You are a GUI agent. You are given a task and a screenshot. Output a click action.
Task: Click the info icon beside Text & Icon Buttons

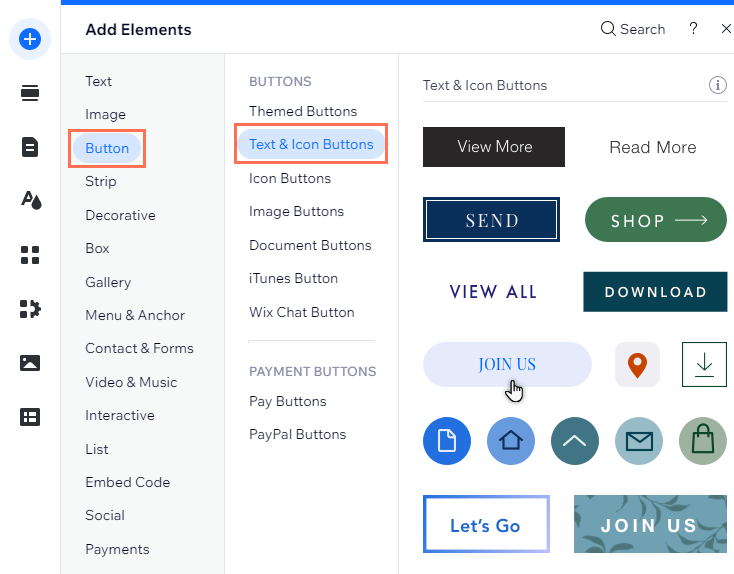pos(717,85)
